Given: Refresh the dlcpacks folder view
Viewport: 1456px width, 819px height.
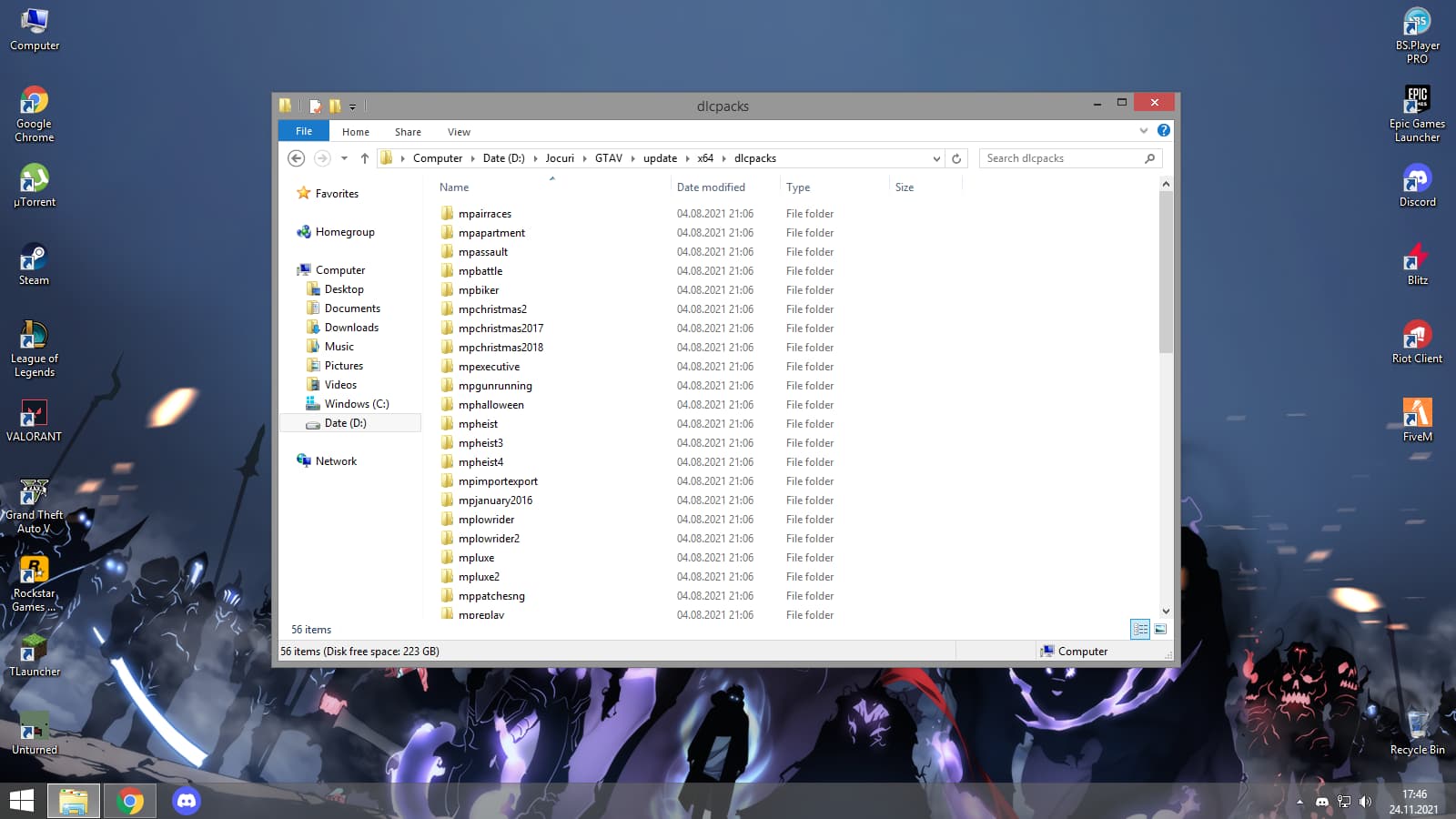Looking at the screenshot, I should 956,158.
